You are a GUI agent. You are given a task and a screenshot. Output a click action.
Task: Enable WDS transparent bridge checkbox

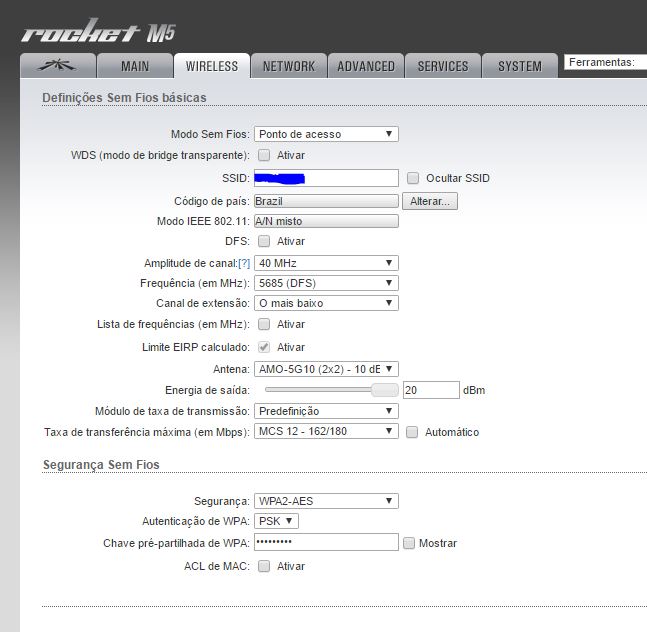264,155
